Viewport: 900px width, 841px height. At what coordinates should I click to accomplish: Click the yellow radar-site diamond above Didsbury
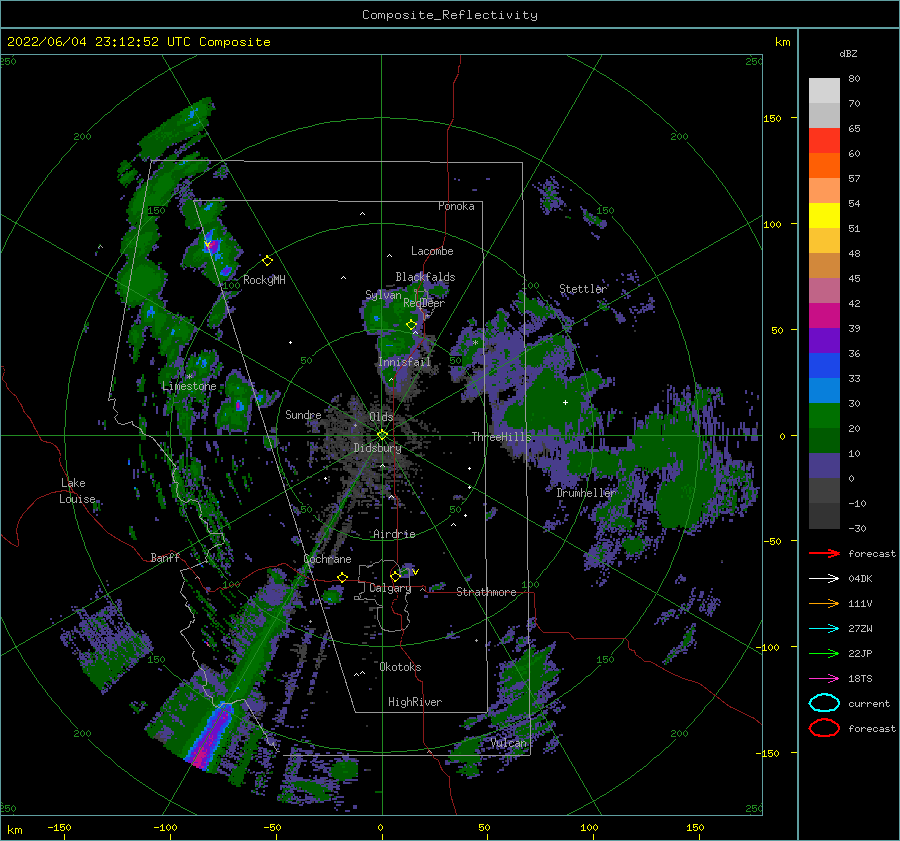point(382,435)
